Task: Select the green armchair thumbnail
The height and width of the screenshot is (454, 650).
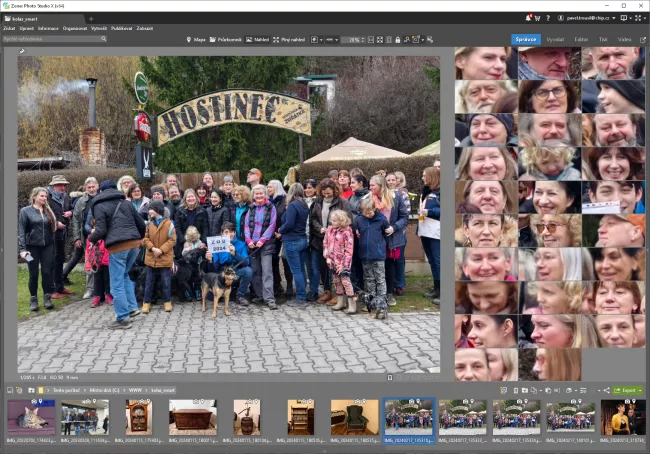Action: click(354, 418)
